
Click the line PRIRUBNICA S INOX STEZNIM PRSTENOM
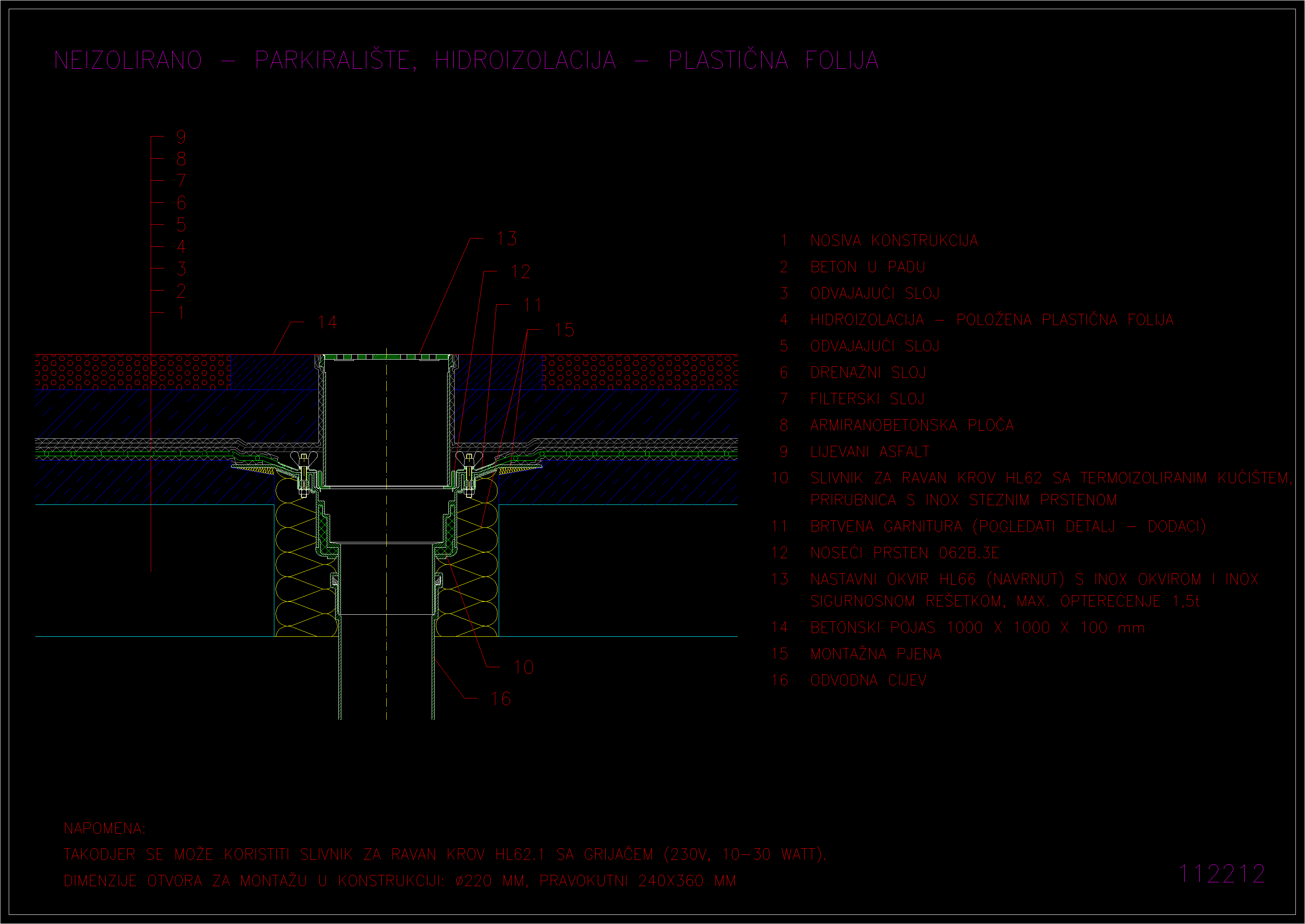(964, 500)
